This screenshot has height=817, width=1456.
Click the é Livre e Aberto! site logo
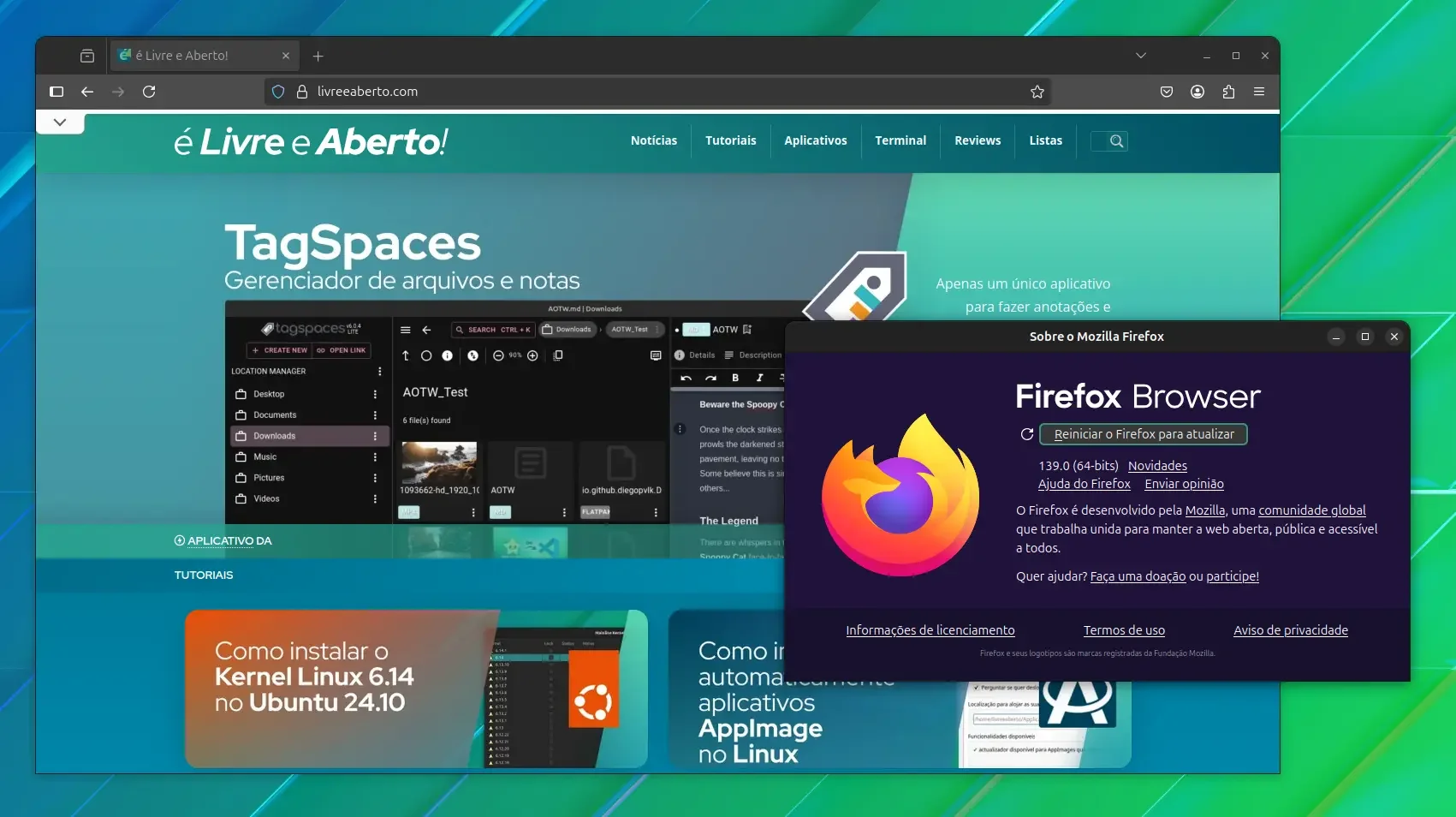[x=311, y=142]
